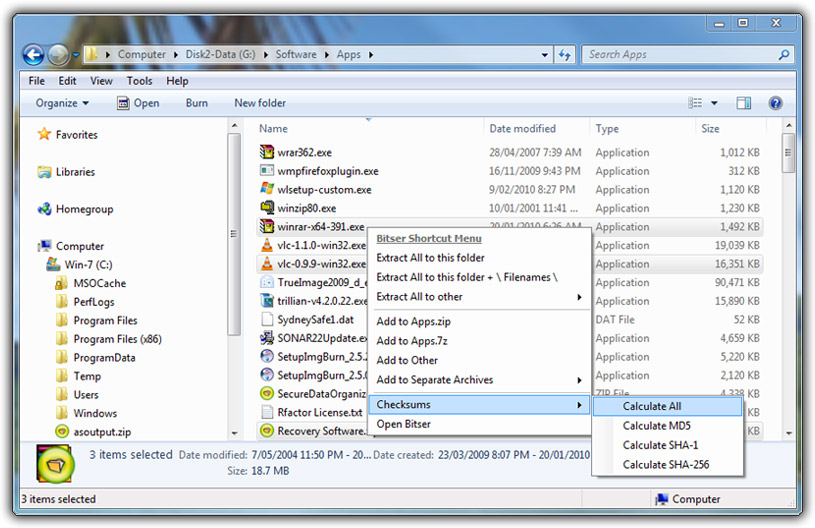Click the SONAR22Update file icon

pos(267,338)
